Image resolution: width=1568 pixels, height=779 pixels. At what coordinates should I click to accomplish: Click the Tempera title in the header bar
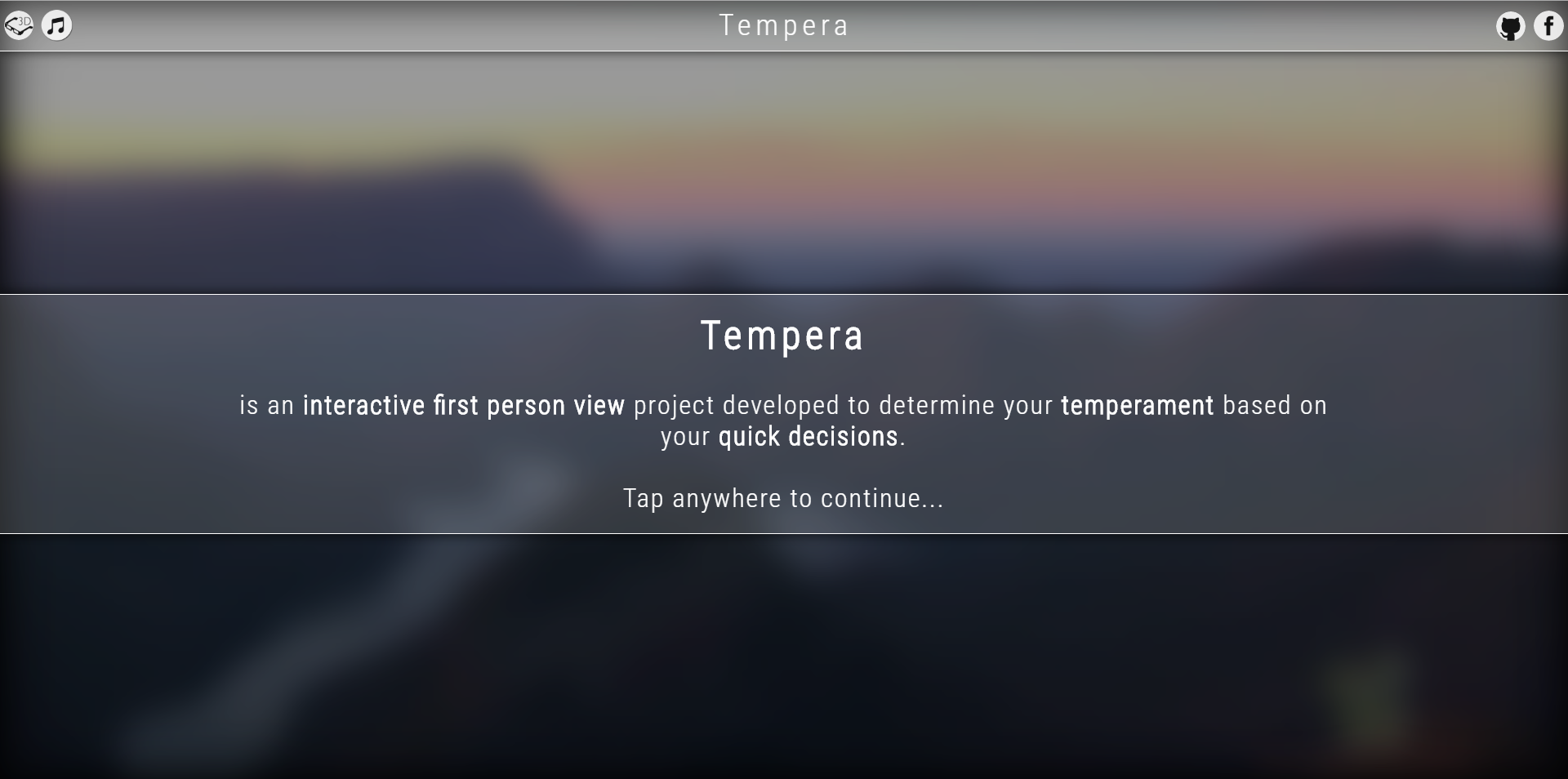784,26
